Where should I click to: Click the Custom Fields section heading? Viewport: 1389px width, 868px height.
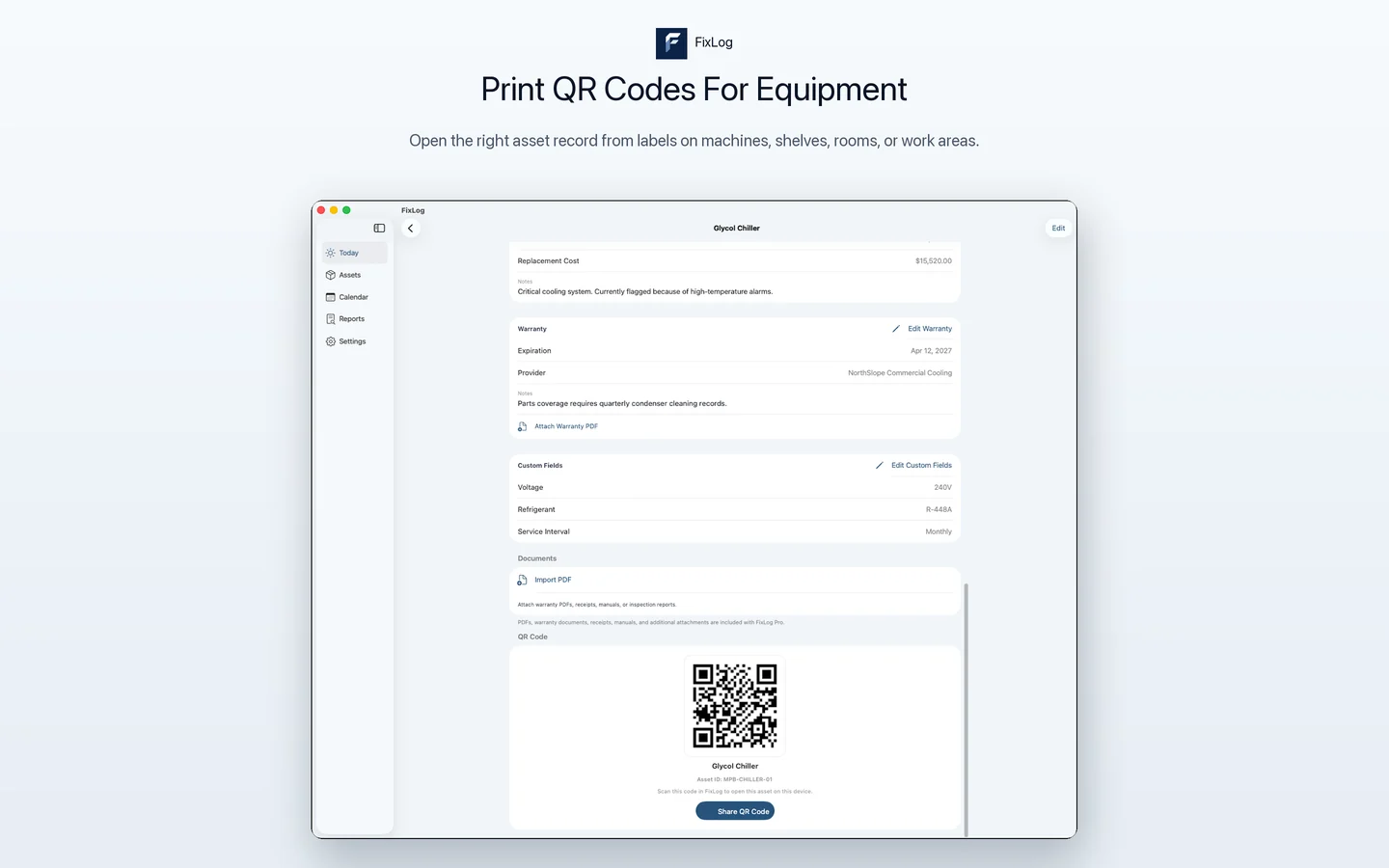pyautogui.click(x=540, y=466)
